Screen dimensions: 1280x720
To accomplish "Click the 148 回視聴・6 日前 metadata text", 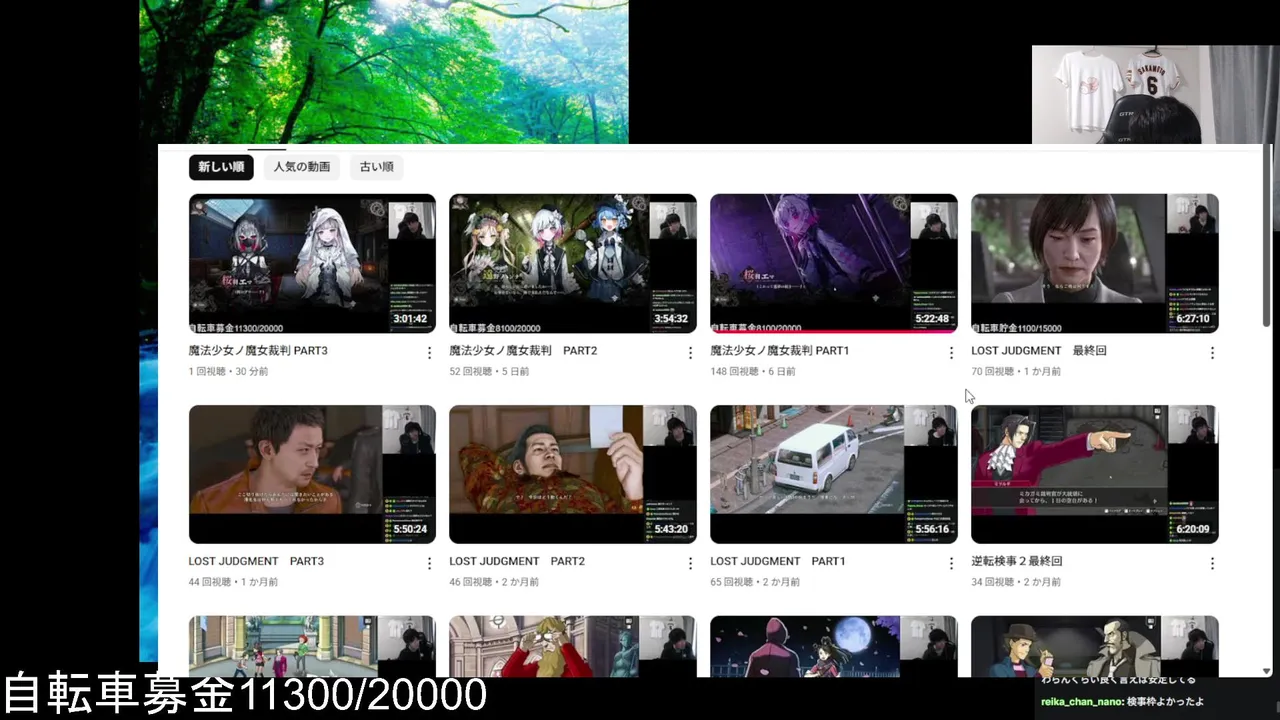I will [753, 371].
